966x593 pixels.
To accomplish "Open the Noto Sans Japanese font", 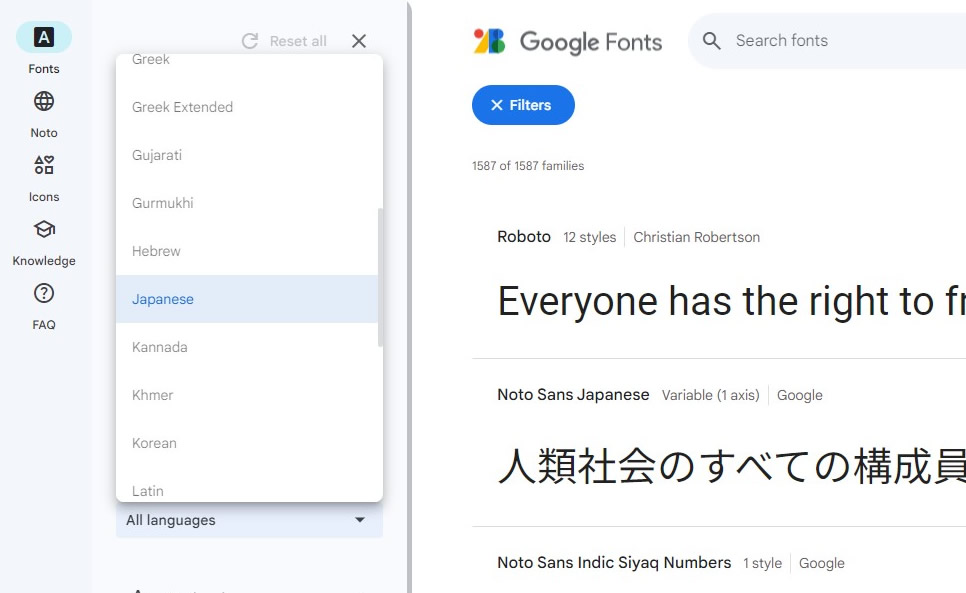I will (573, 395).
